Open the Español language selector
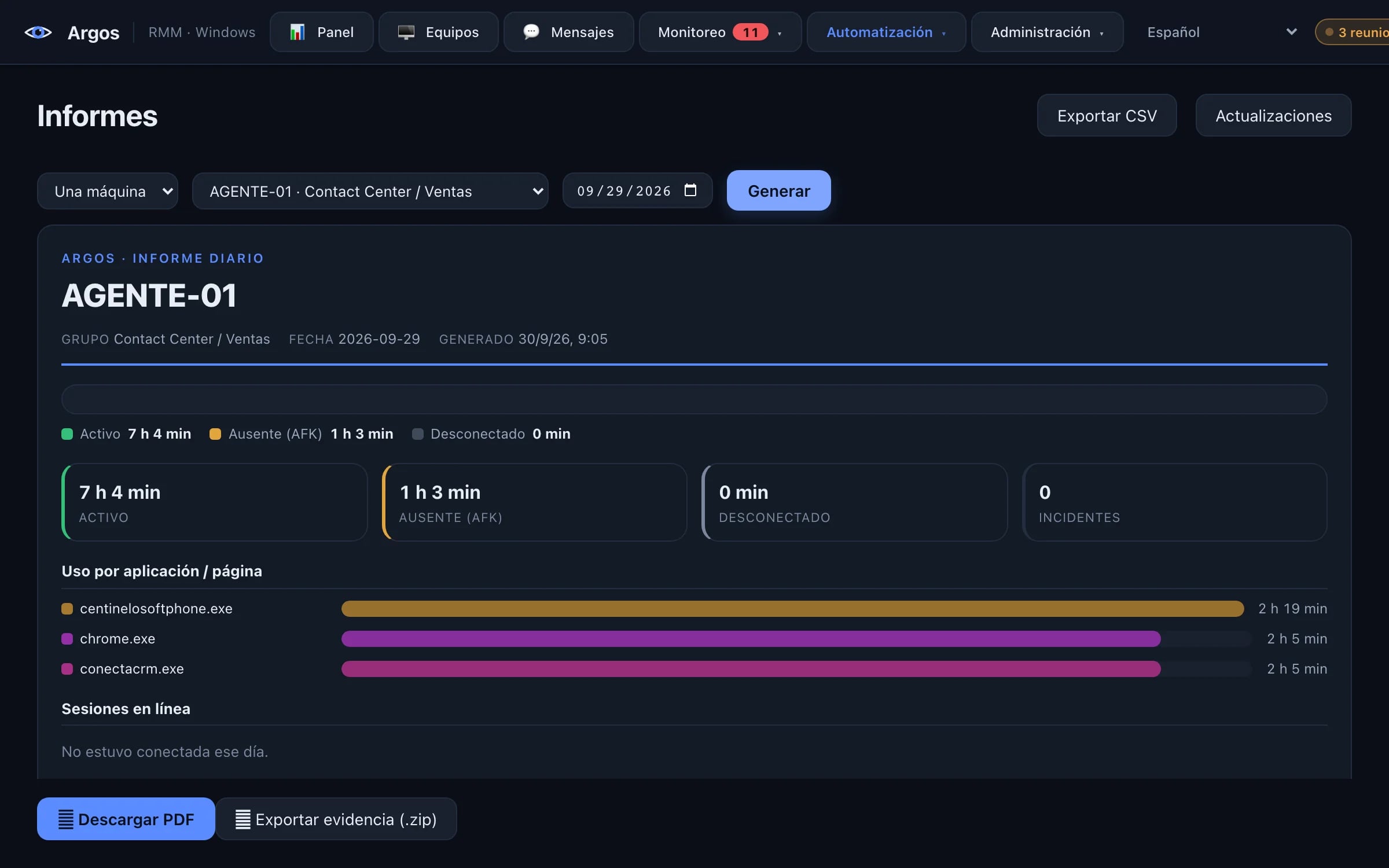 click(1222, 32)
